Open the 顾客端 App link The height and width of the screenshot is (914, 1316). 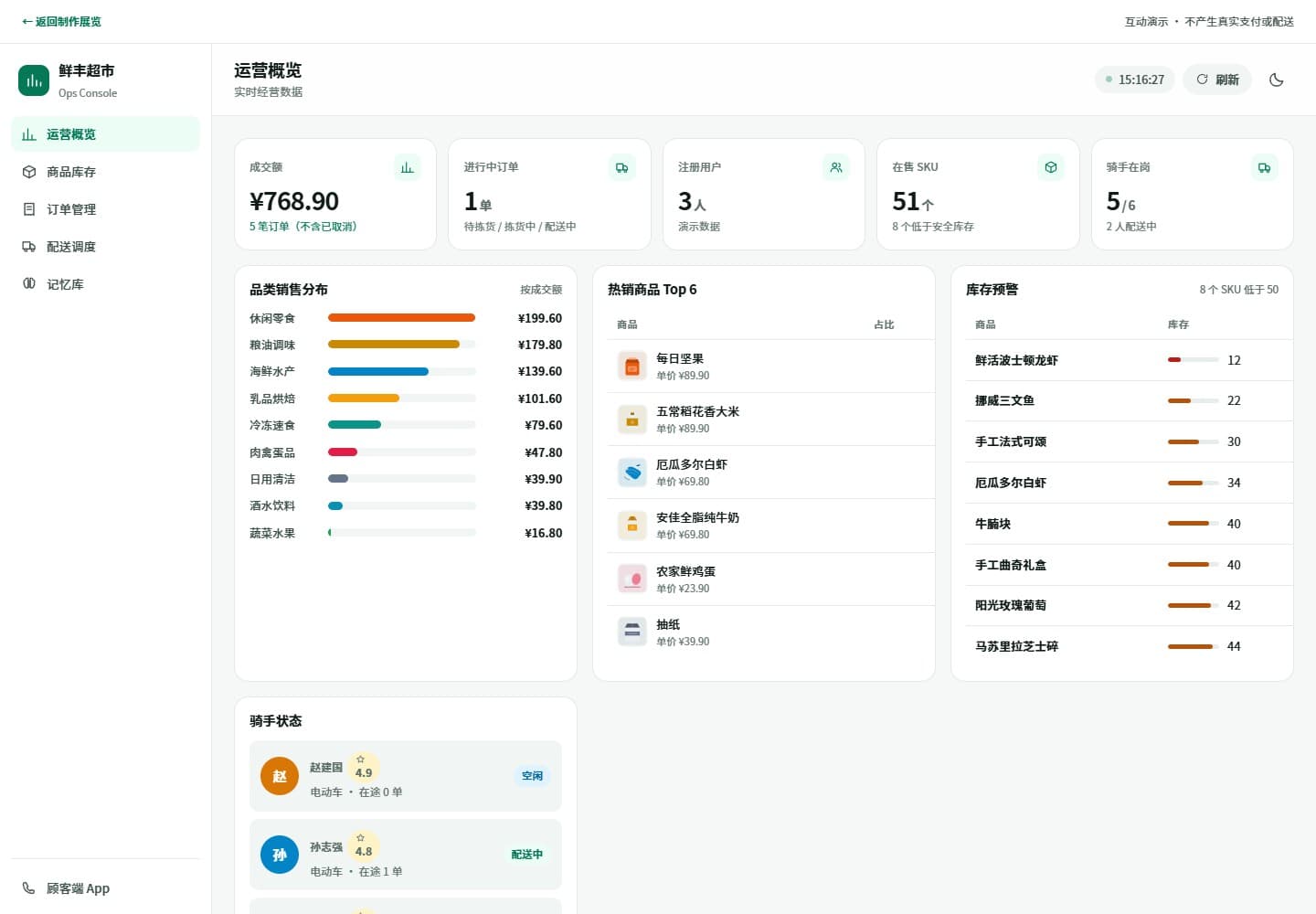(105, 888)
